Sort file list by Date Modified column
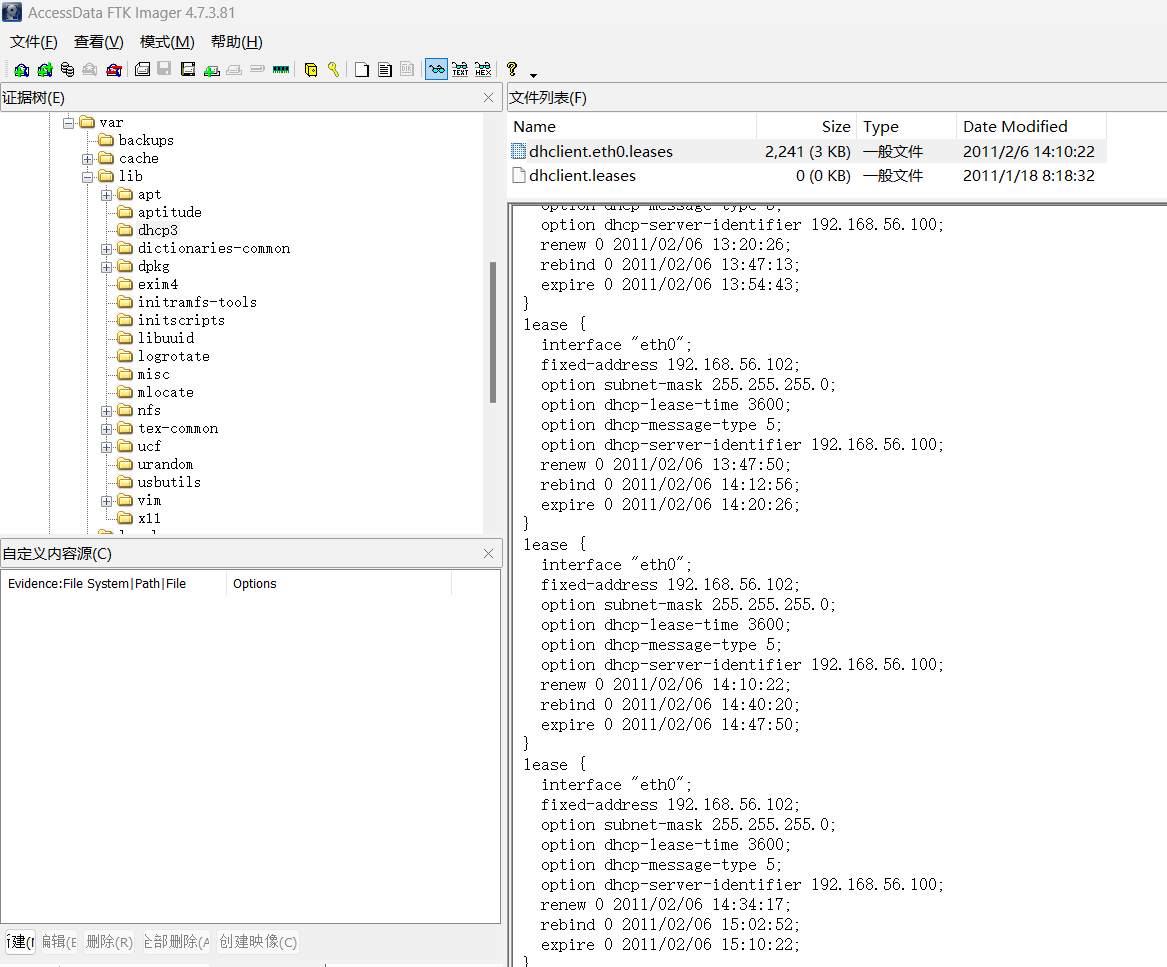This screenshot has width=1167, height=967. pyautogui.click(x=1014, y=127)
